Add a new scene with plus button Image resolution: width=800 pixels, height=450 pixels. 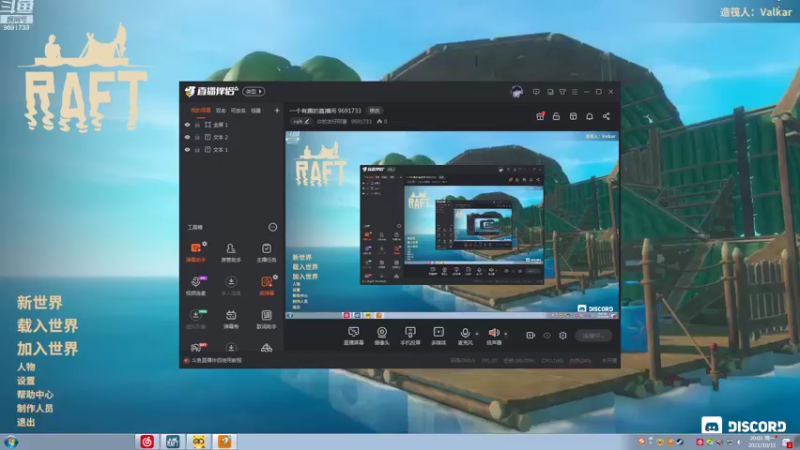coord(277,110)
